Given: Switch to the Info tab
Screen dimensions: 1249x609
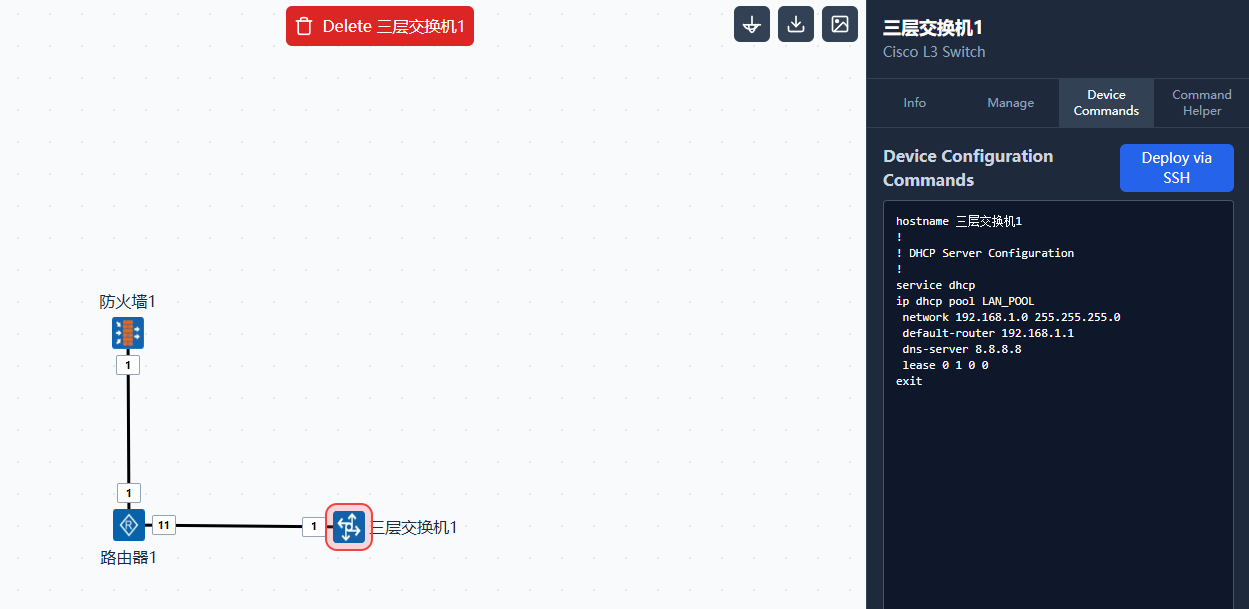Looking at the screenshot, I should pyautogui.click(x=914, y=103).
